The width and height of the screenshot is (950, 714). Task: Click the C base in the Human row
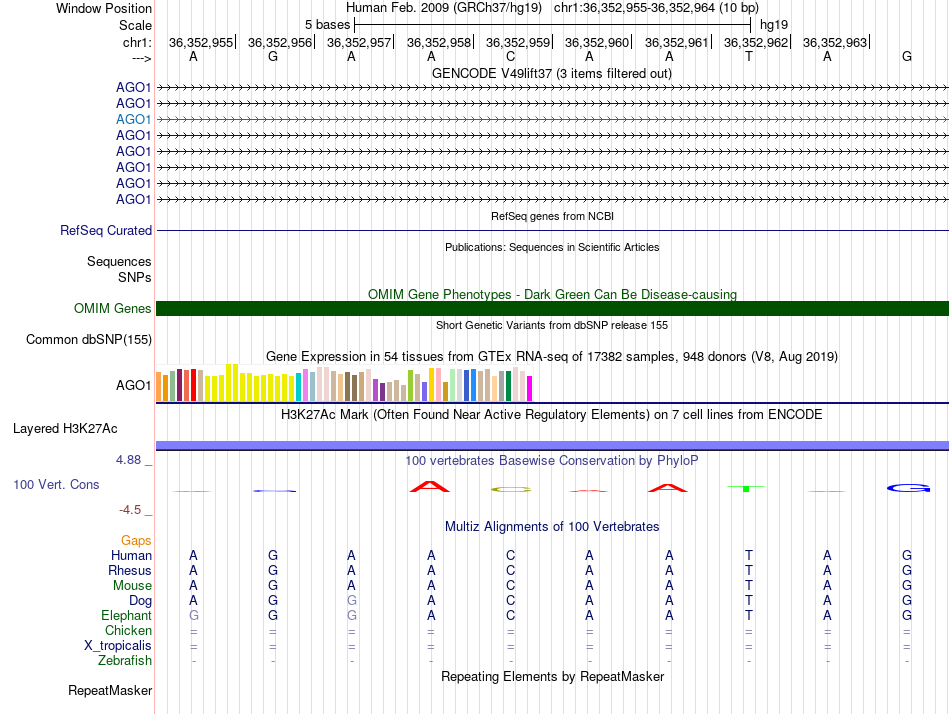click(511, 555)
